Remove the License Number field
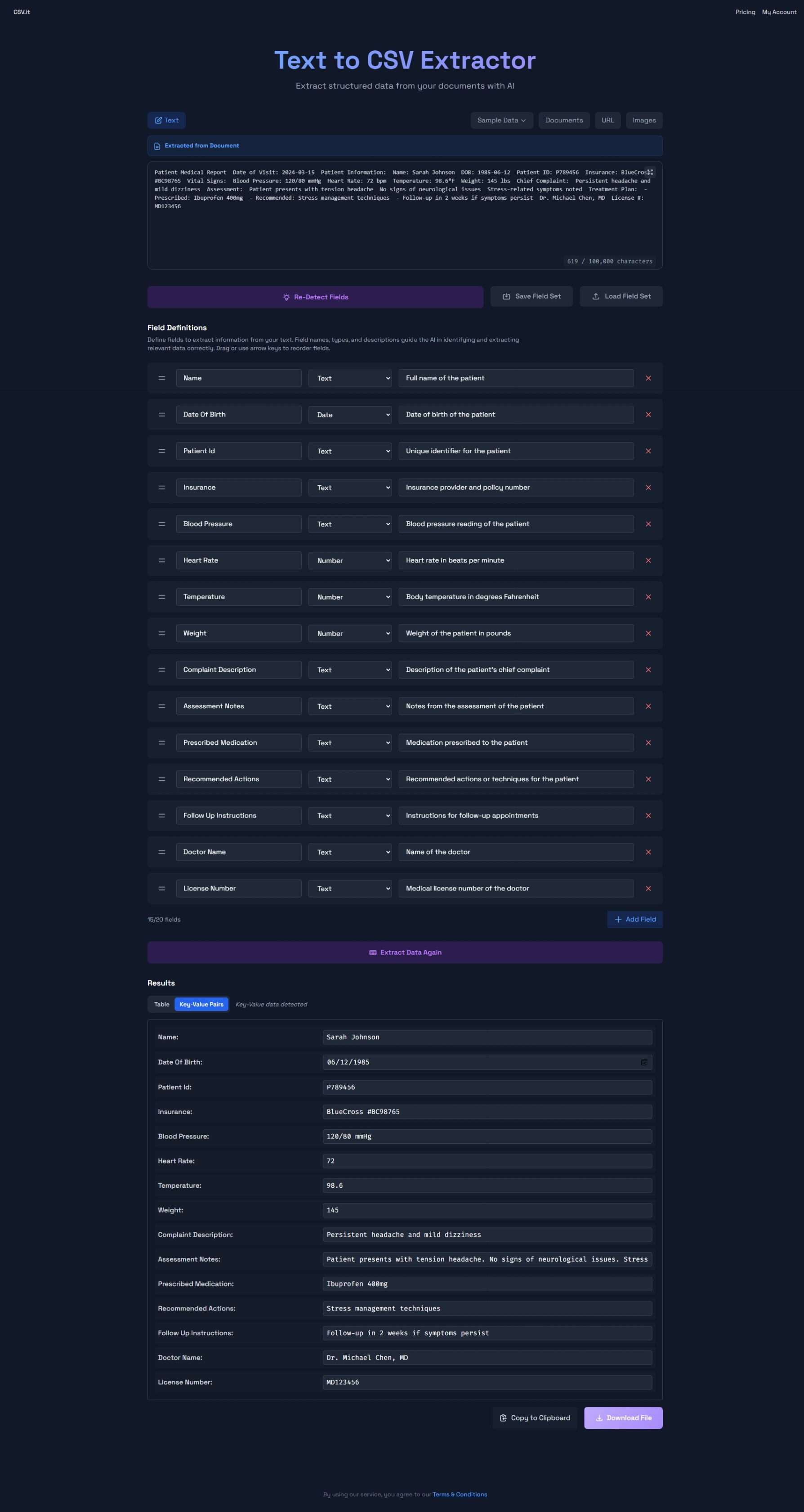The width and height of the screenshot is (804, 1512). click(x=648, y=888)
